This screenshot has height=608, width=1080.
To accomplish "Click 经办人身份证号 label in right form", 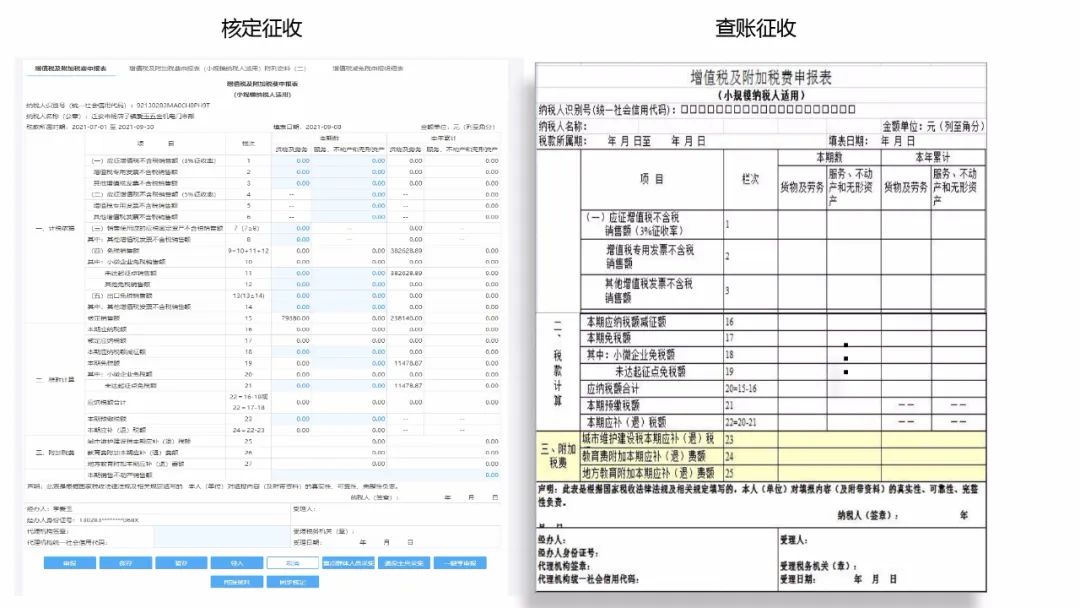I will [568, 553].
